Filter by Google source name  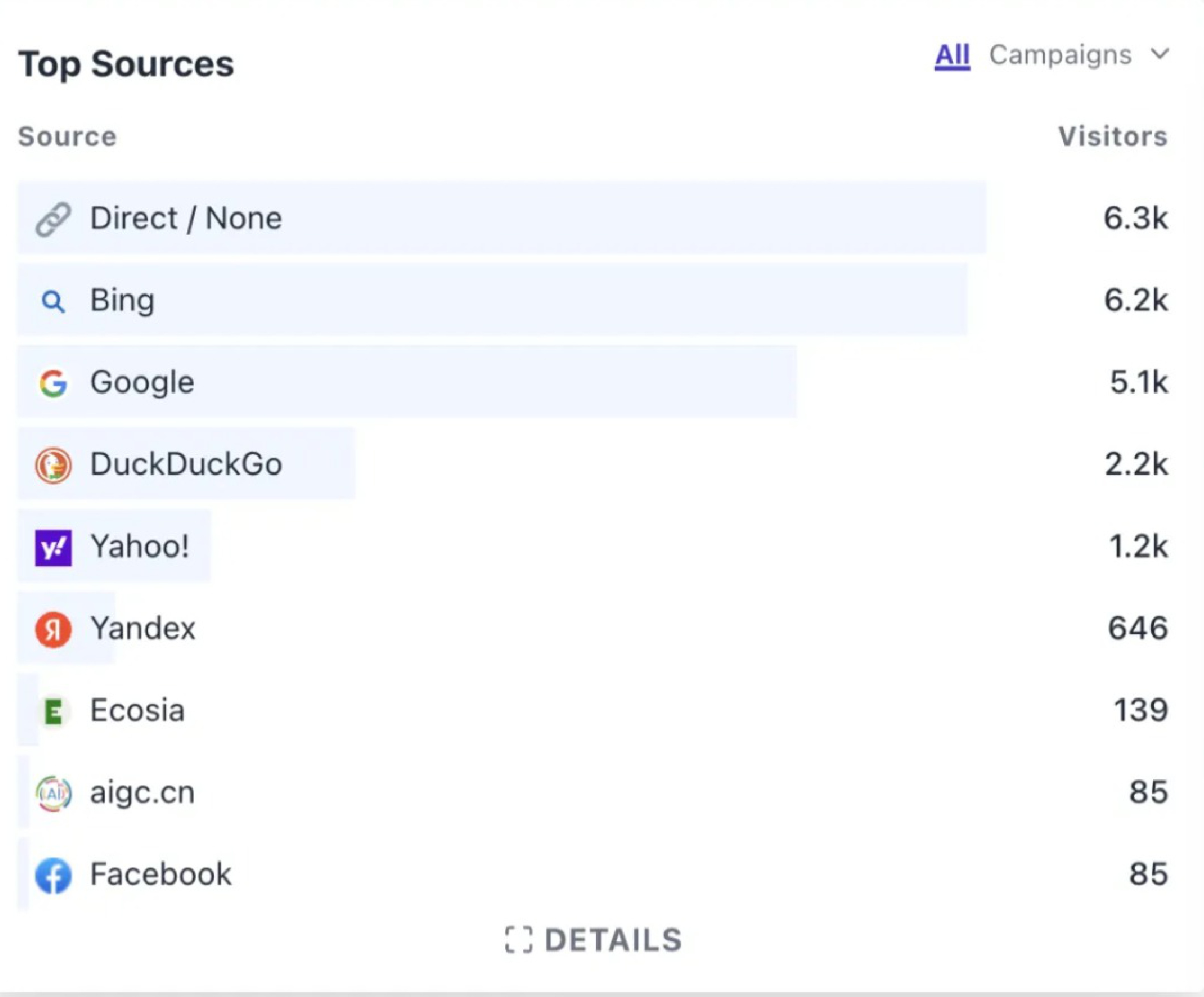142,382
